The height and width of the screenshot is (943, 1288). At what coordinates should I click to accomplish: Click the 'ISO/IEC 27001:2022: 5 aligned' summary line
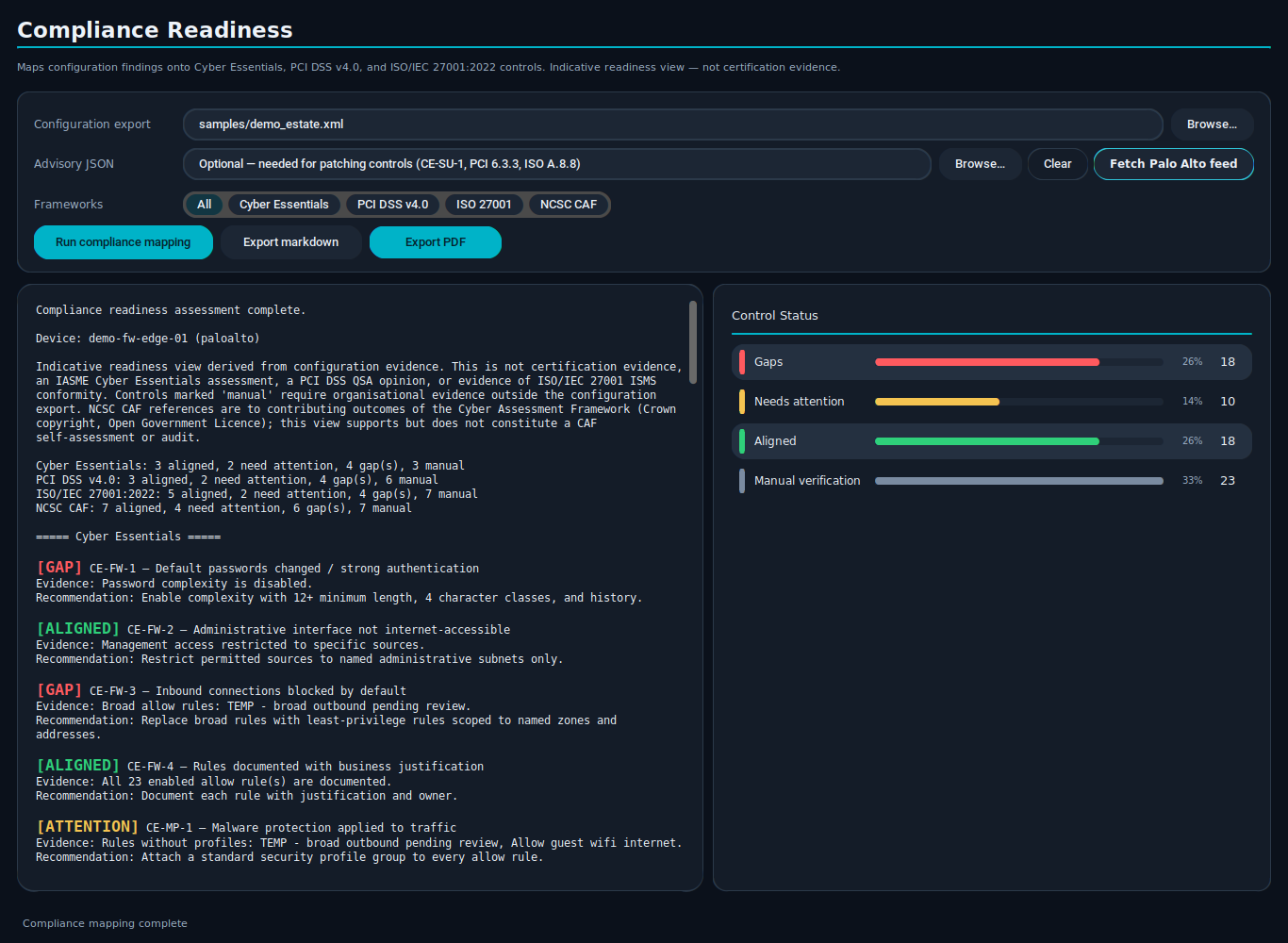click(256, 494)
